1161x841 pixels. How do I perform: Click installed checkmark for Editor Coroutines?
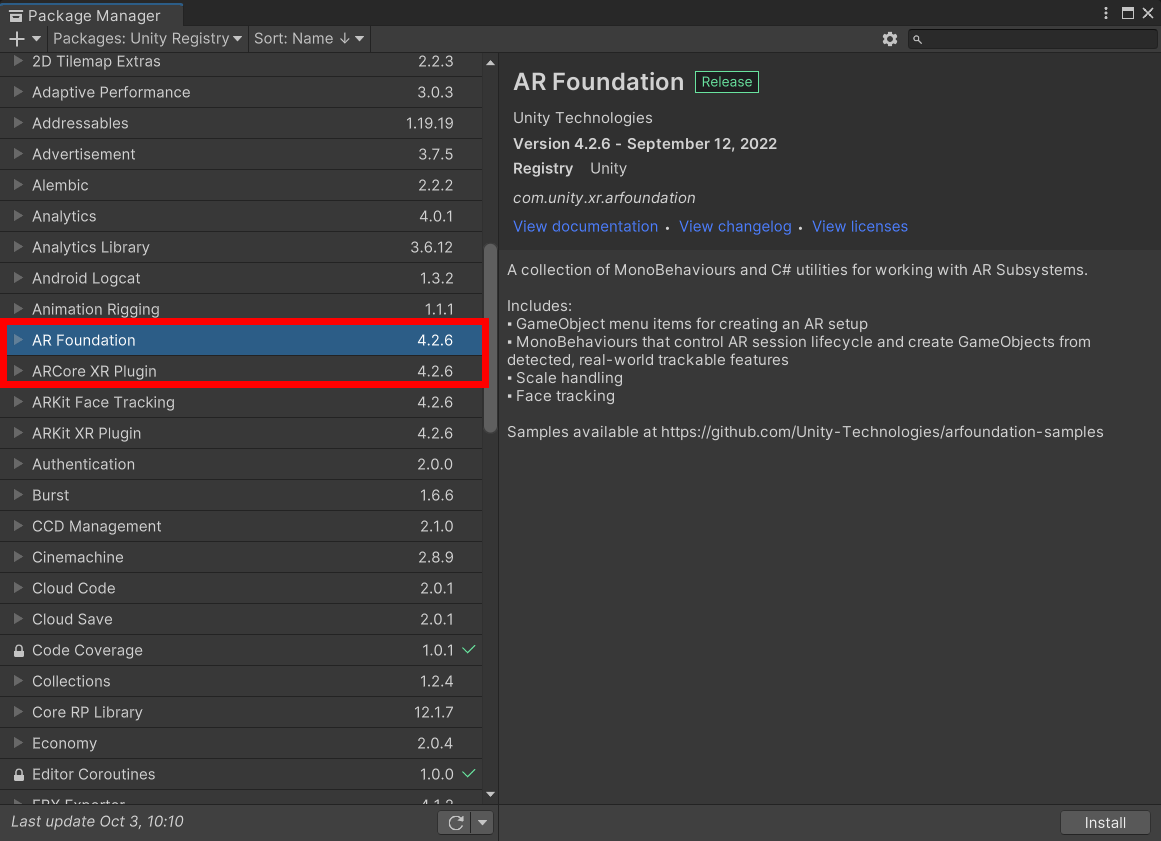point(469,774)
